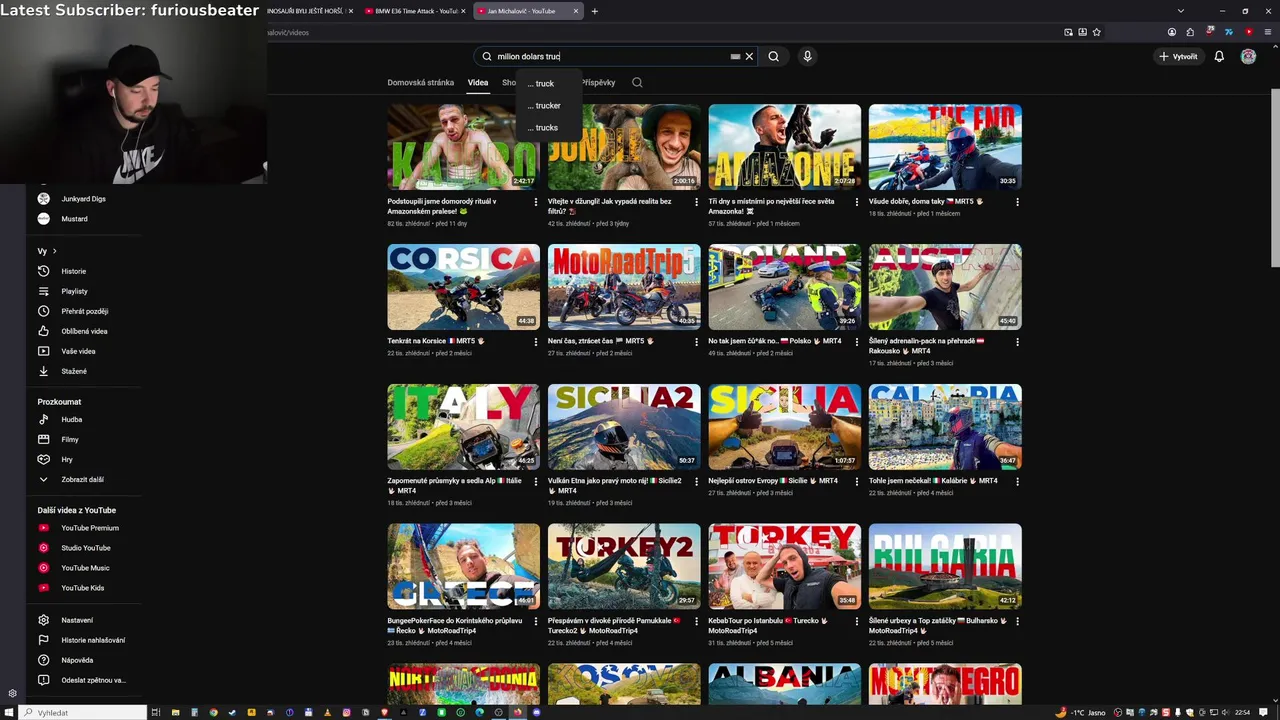Open the CORSICA video thumbnail
Screen dimensions: 1280x720
point(463,287)
